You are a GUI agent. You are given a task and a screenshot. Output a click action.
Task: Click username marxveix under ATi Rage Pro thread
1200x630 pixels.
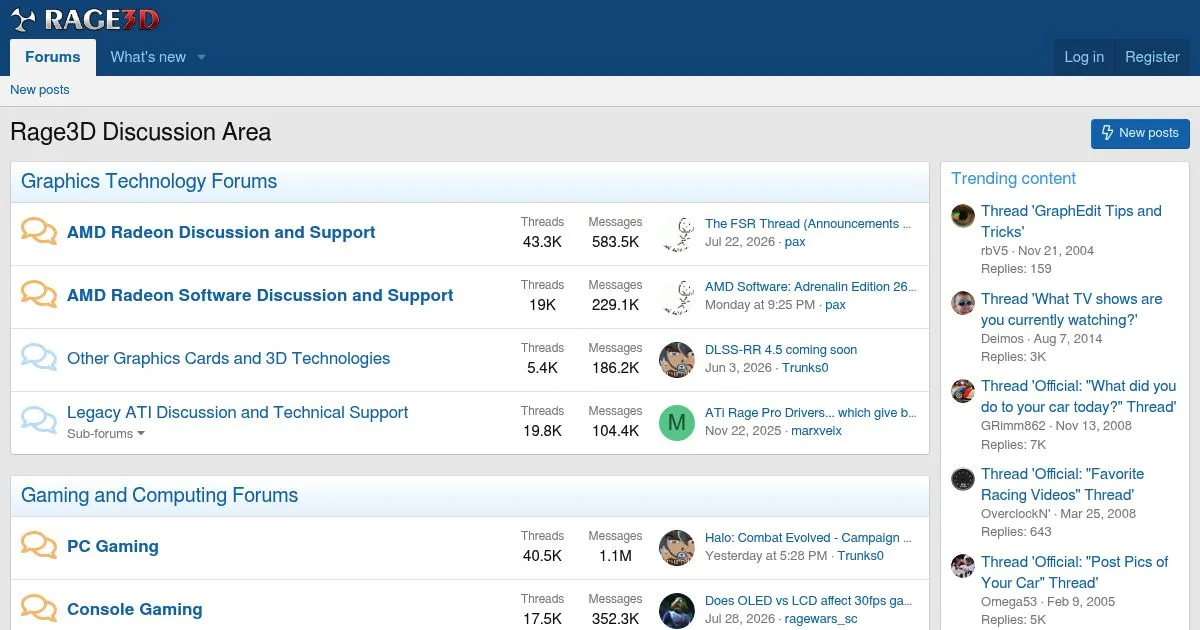point(817,431)
